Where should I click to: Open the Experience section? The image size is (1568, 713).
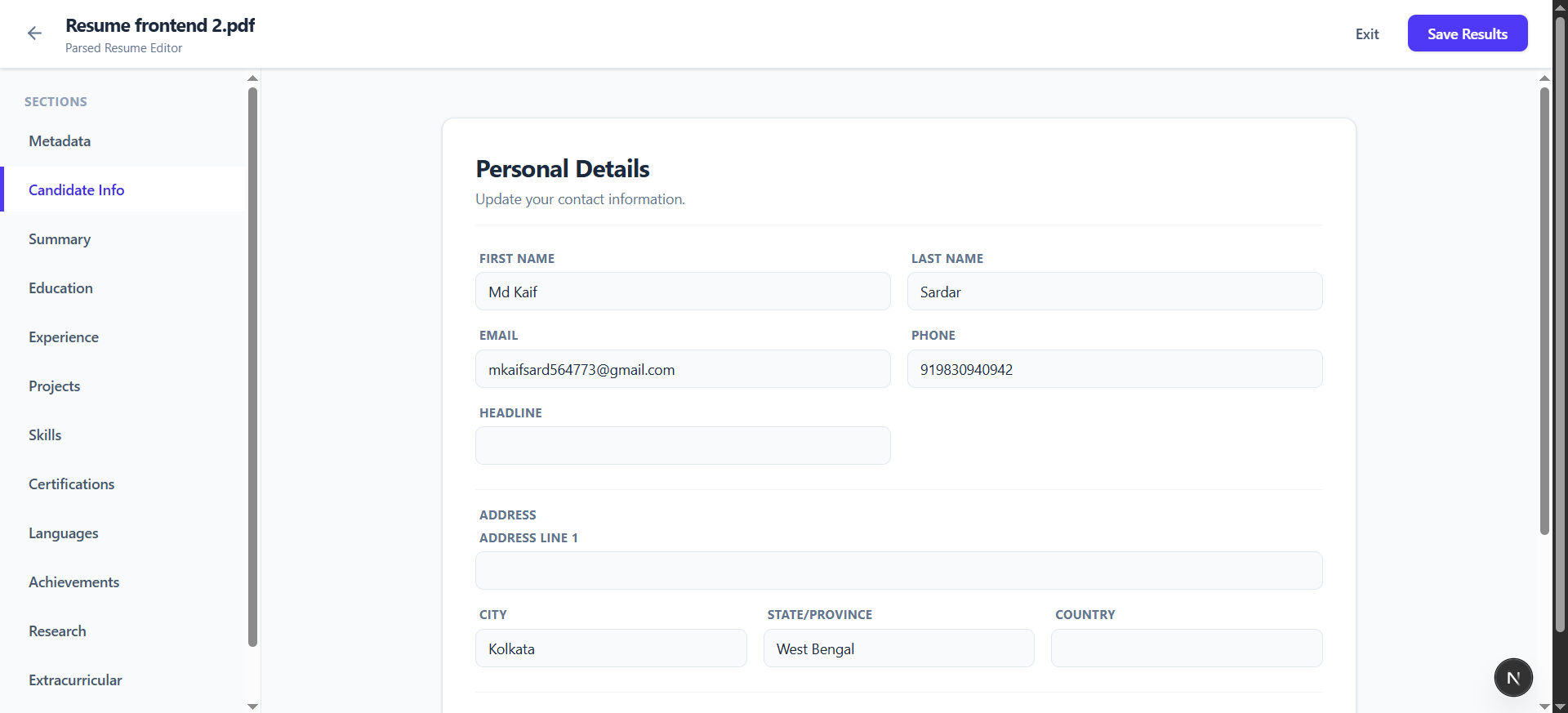(x=64, y=336)
